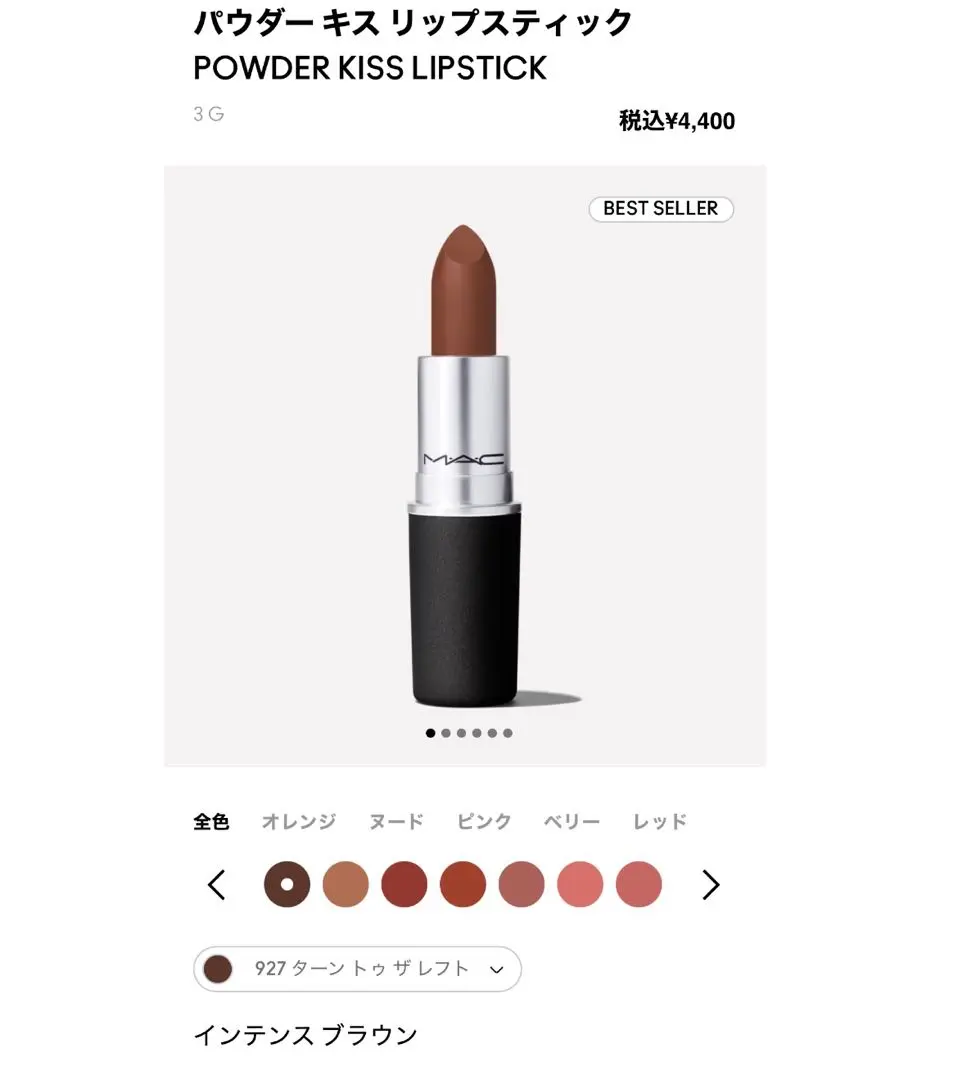Select the last rosy pink swatch
Viewport: 958px width, 1080px height.
pyautogui.click(x=639, y=884)
